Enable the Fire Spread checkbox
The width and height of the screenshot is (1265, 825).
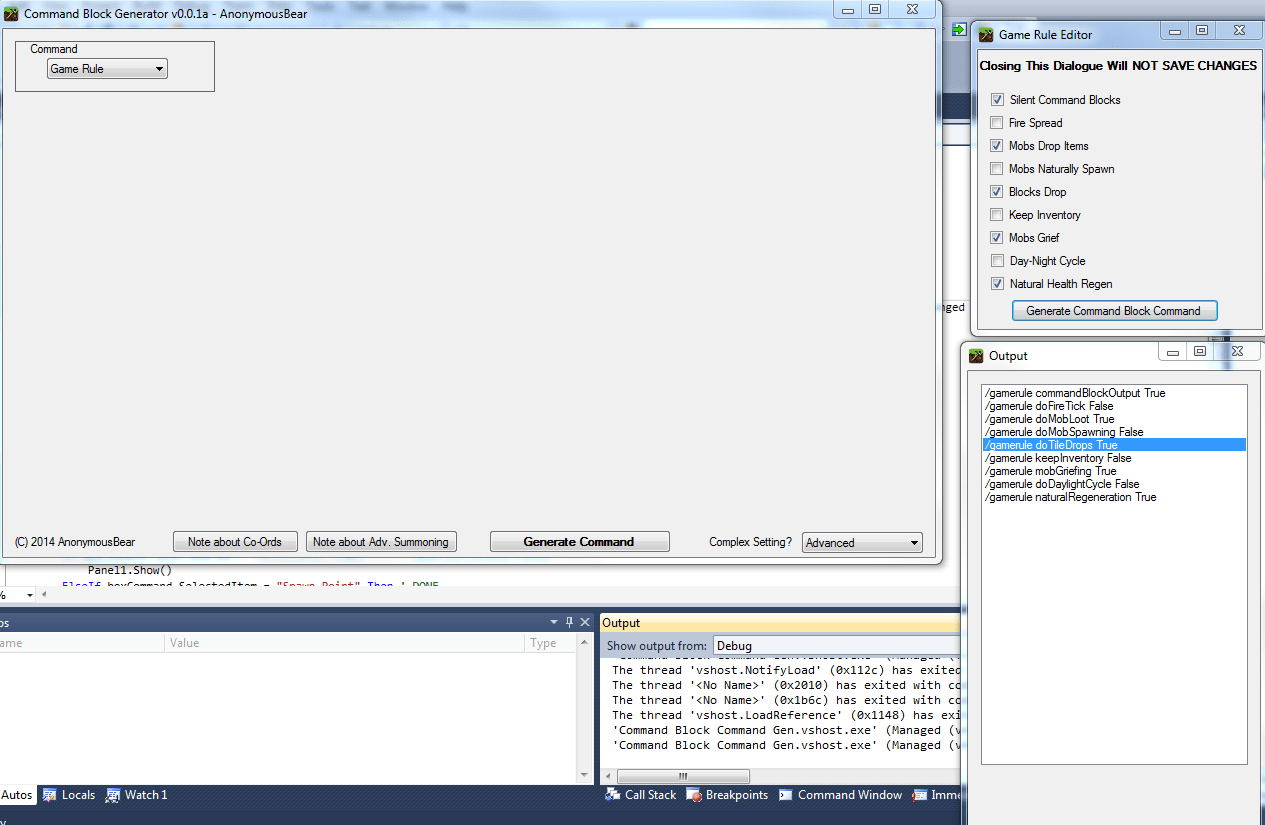click(x=997, y=123)
